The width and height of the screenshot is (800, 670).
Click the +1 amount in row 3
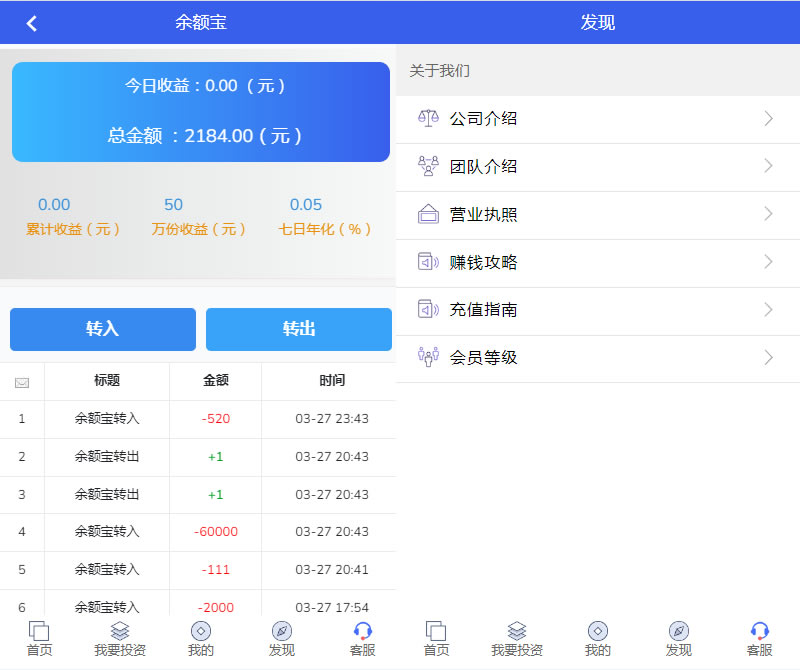[x=216, y=494]
